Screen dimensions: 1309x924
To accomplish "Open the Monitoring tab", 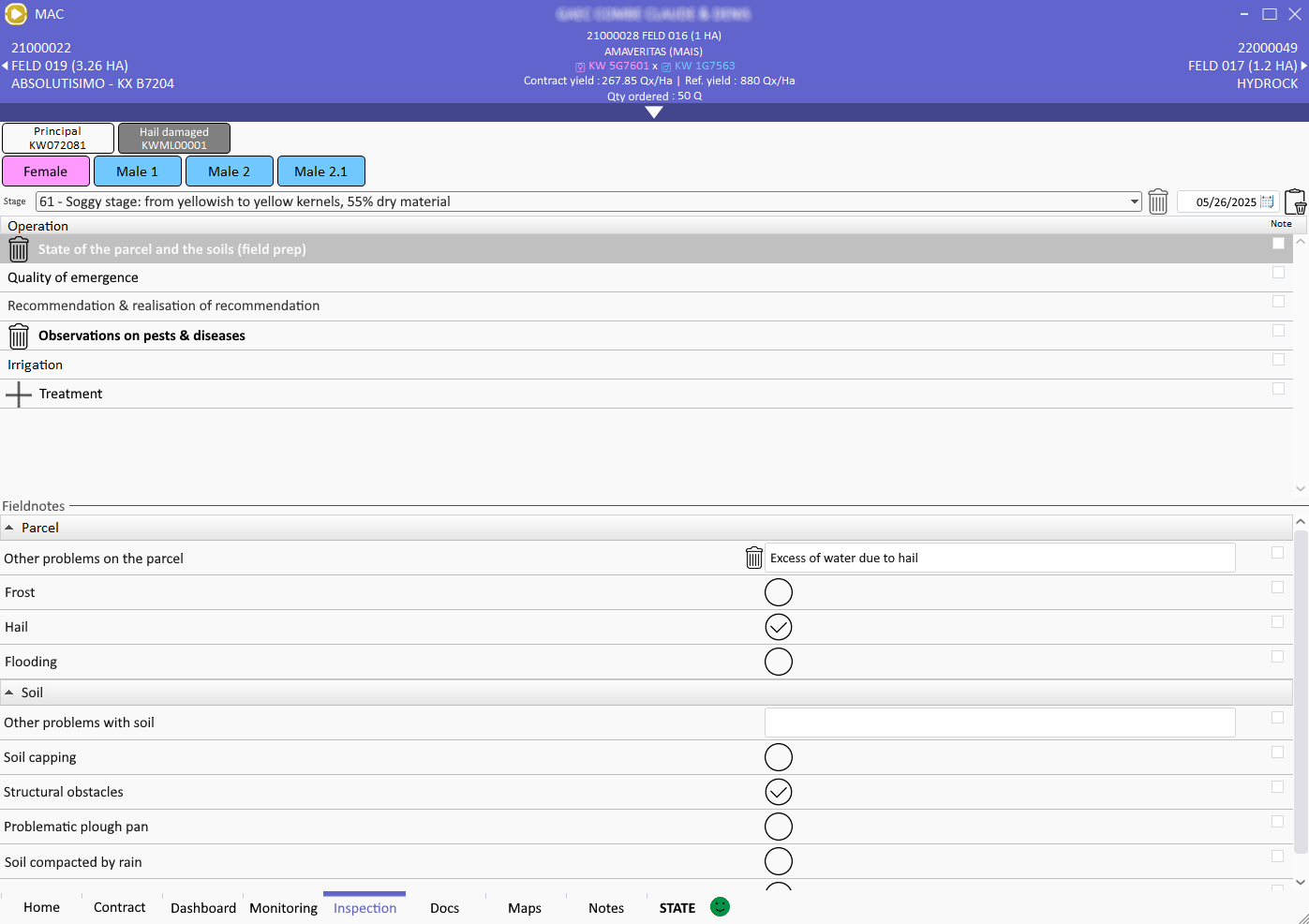I will coord(284,907).
